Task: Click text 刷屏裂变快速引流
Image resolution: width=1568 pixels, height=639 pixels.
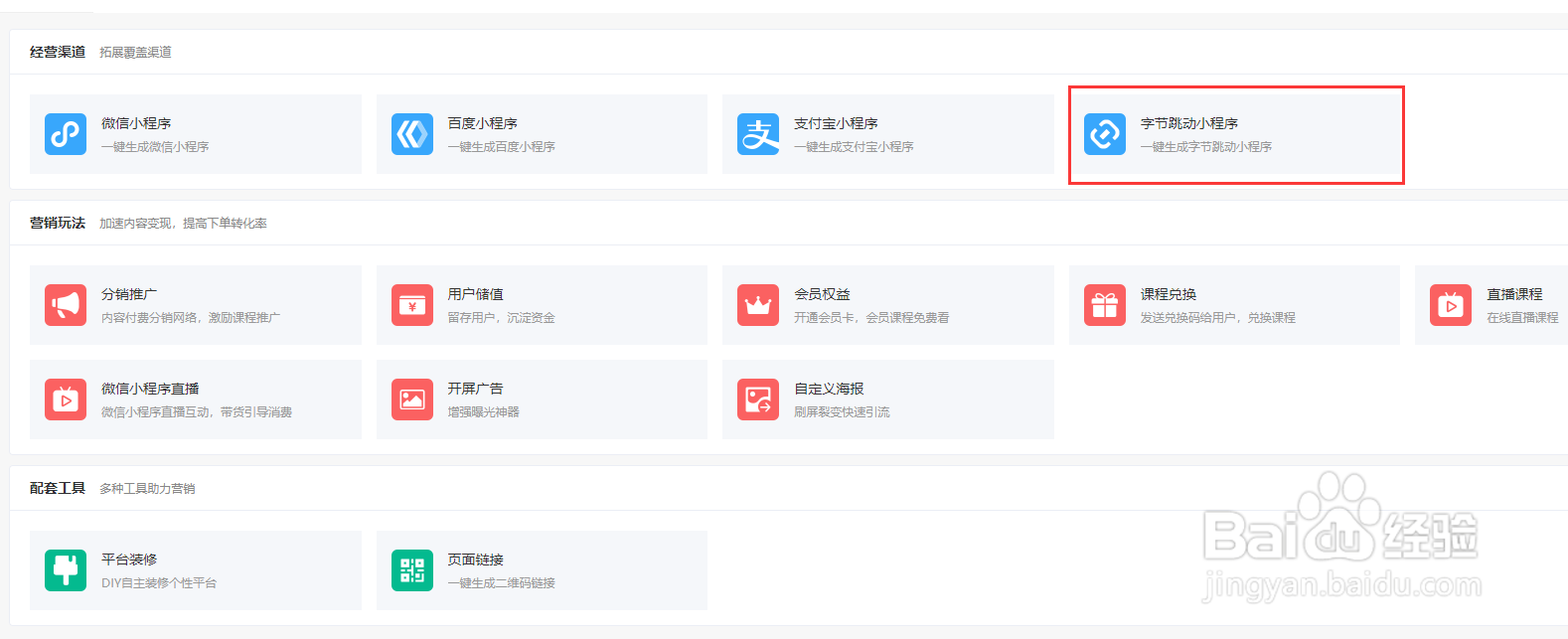Action: pos(842,412)
